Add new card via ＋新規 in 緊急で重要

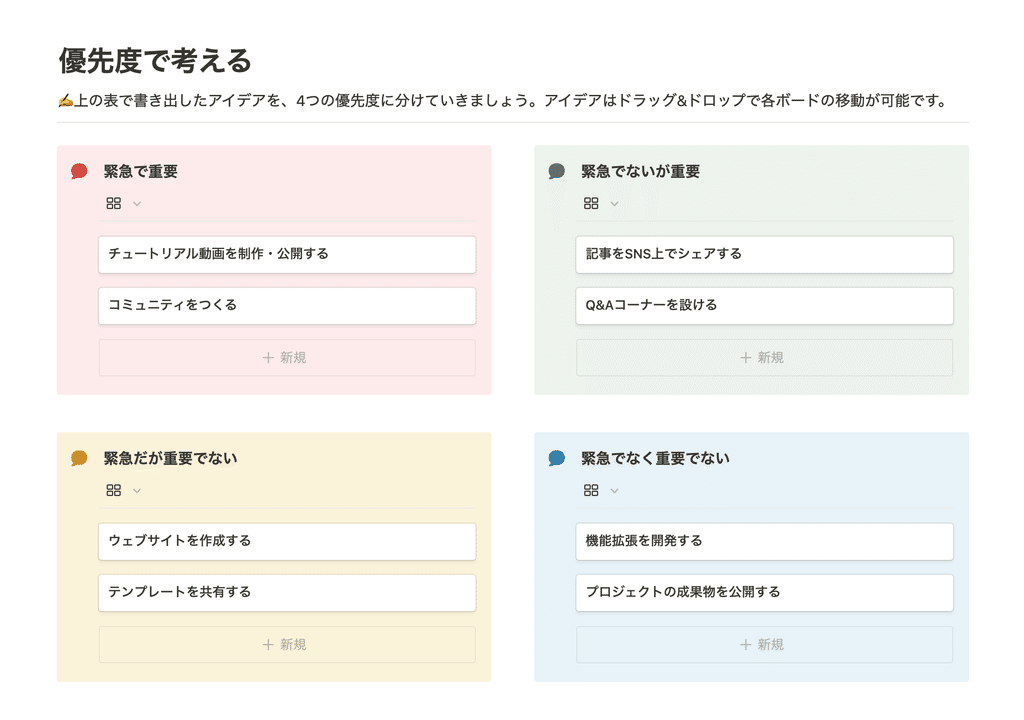point(287,357)
